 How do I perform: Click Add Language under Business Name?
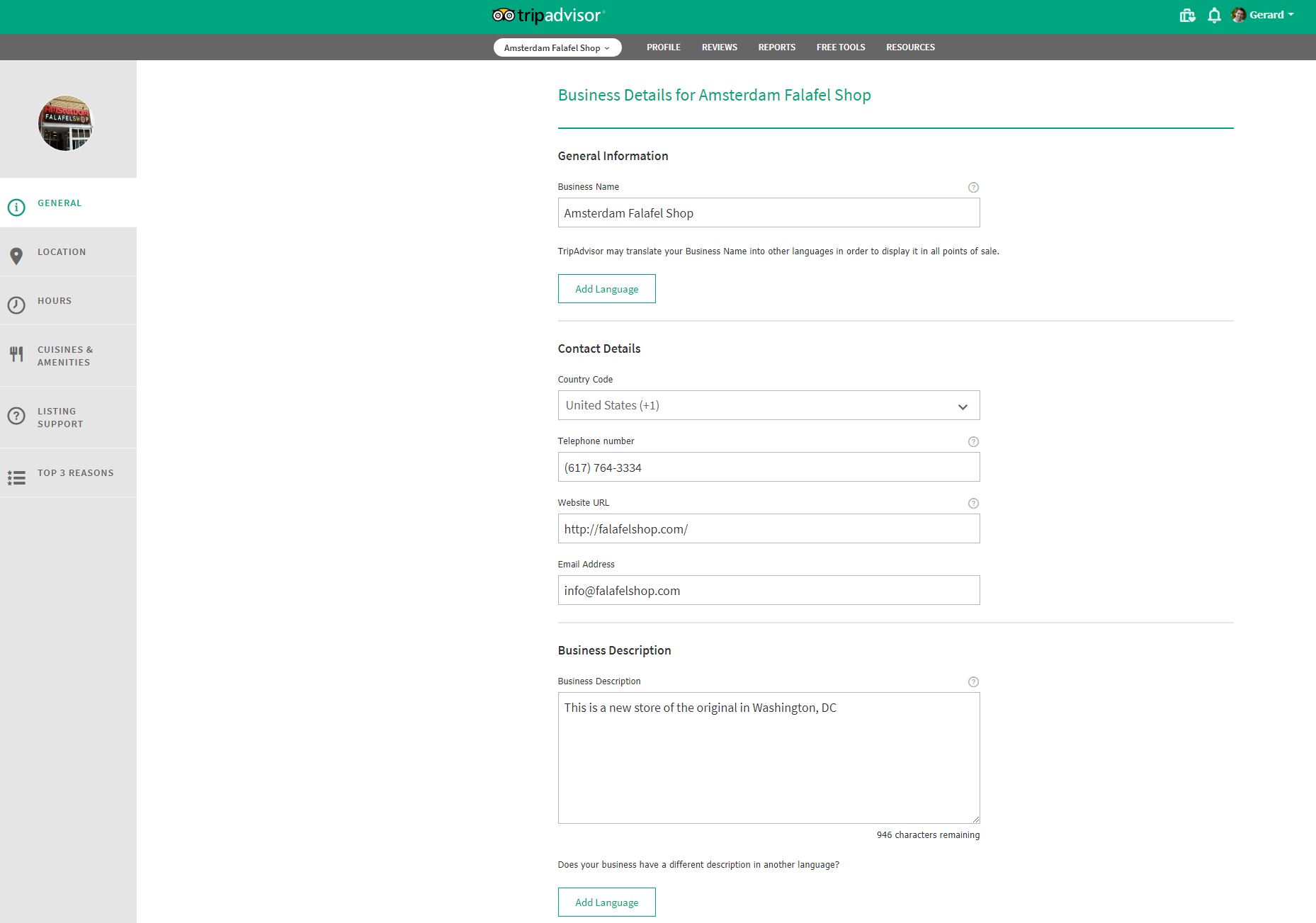[x=606, y=289]
